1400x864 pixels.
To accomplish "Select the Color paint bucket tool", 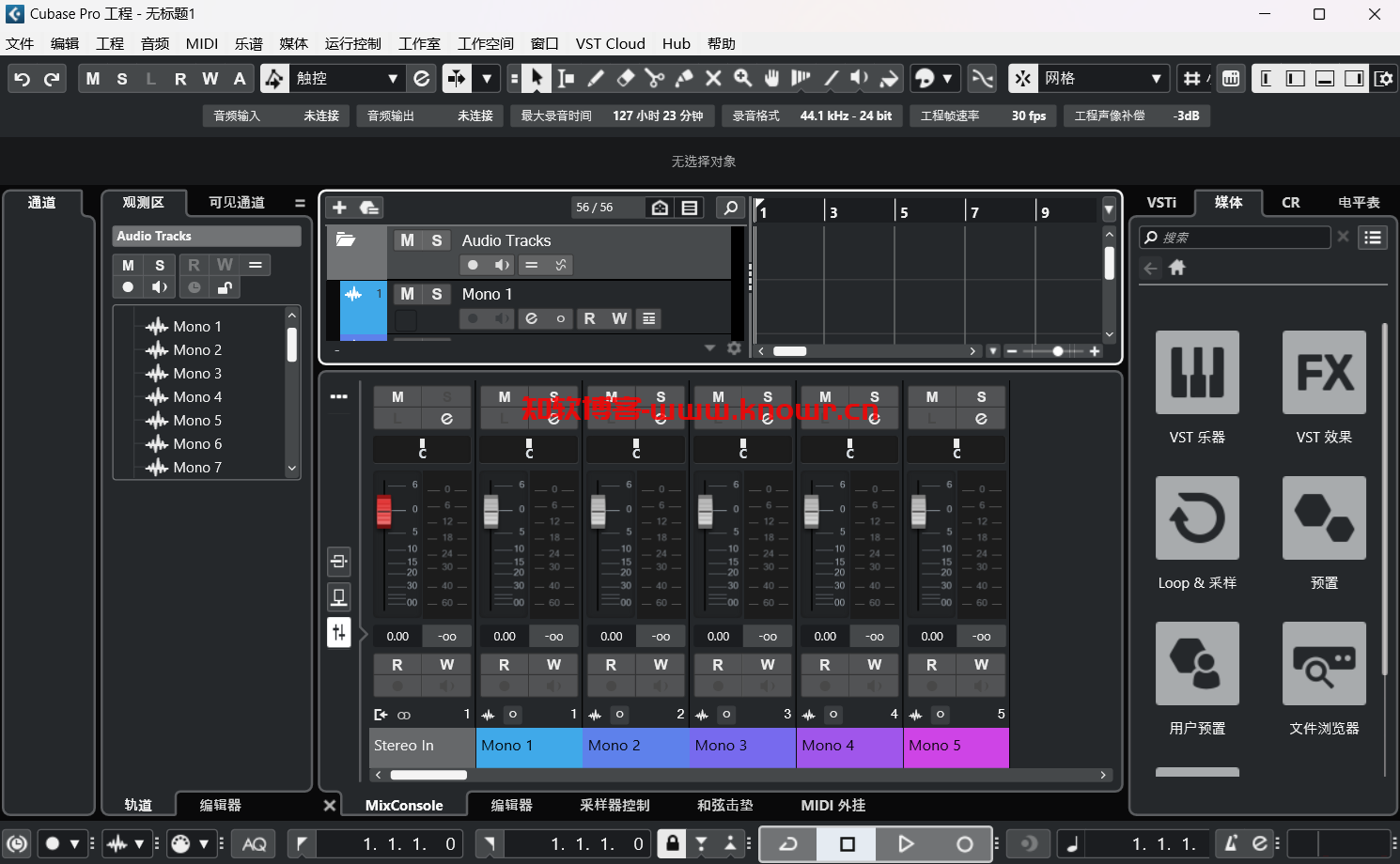I will [889, 79].
